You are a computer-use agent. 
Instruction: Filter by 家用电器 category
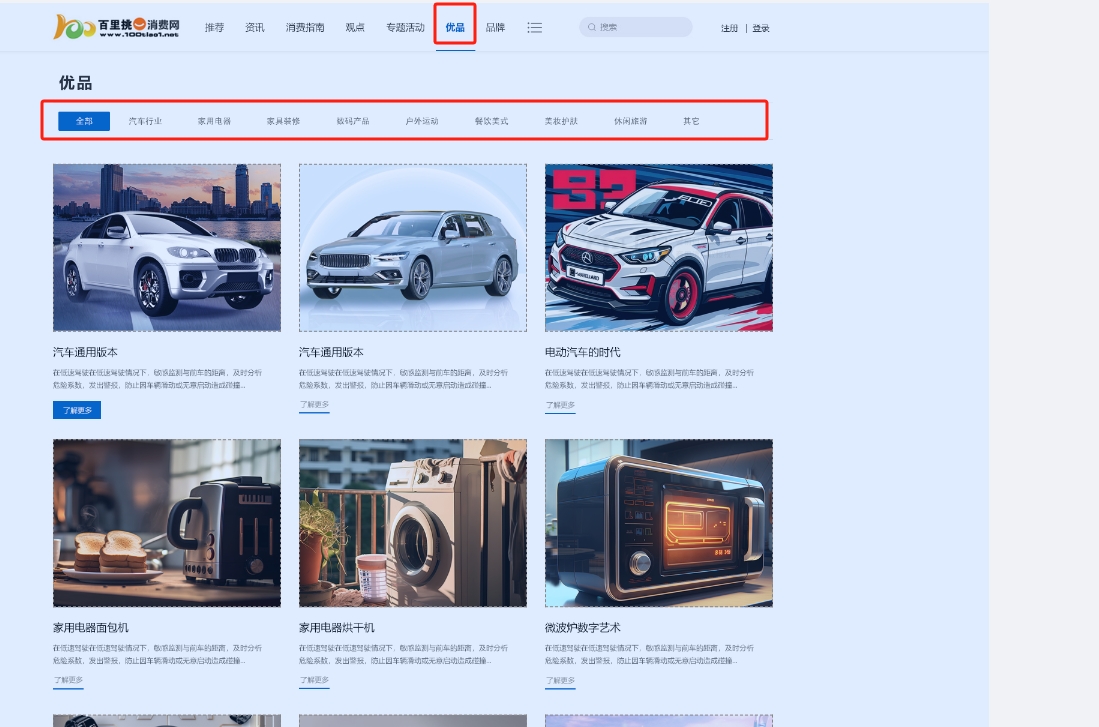click(x=214, y=121)
